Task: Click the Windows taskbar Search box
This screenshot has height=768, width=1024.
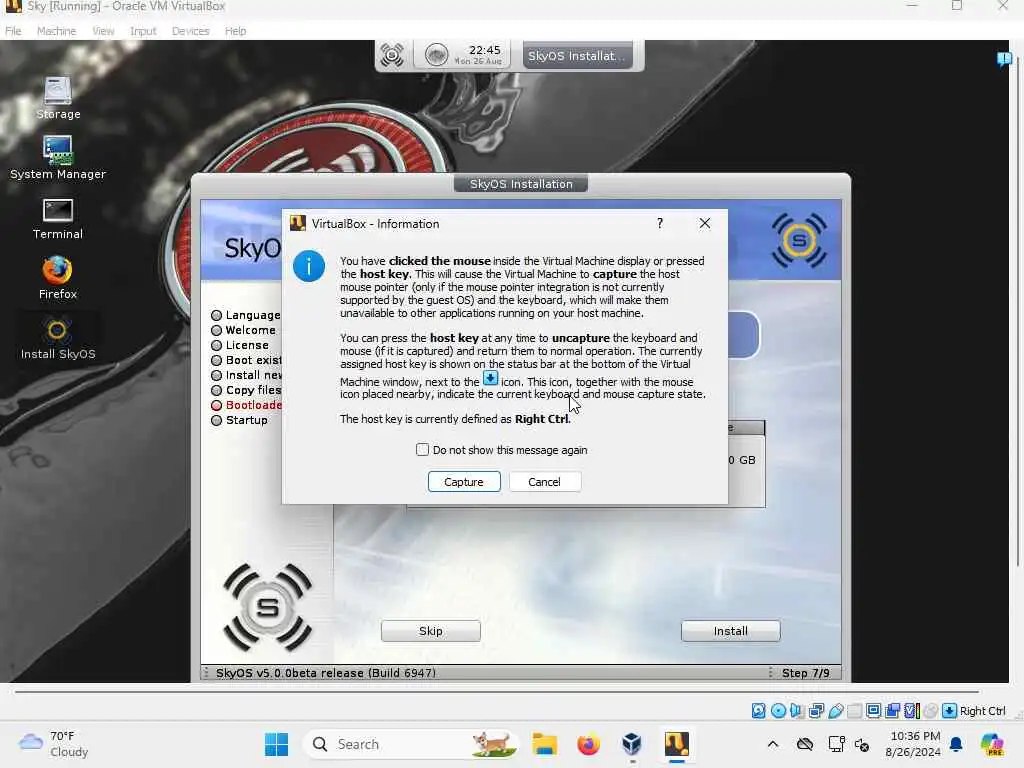Action: click(411, 744)
